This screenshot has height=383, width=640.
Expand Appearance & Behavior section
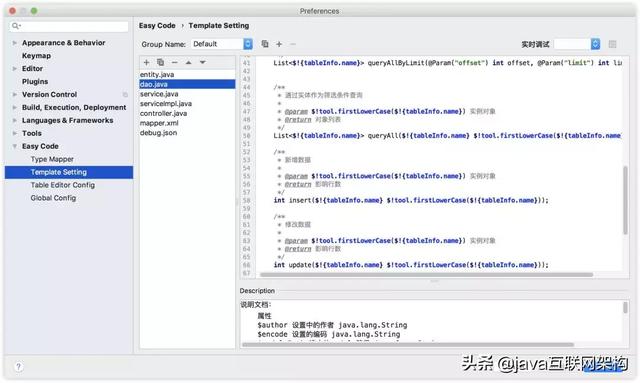point(15,43)
